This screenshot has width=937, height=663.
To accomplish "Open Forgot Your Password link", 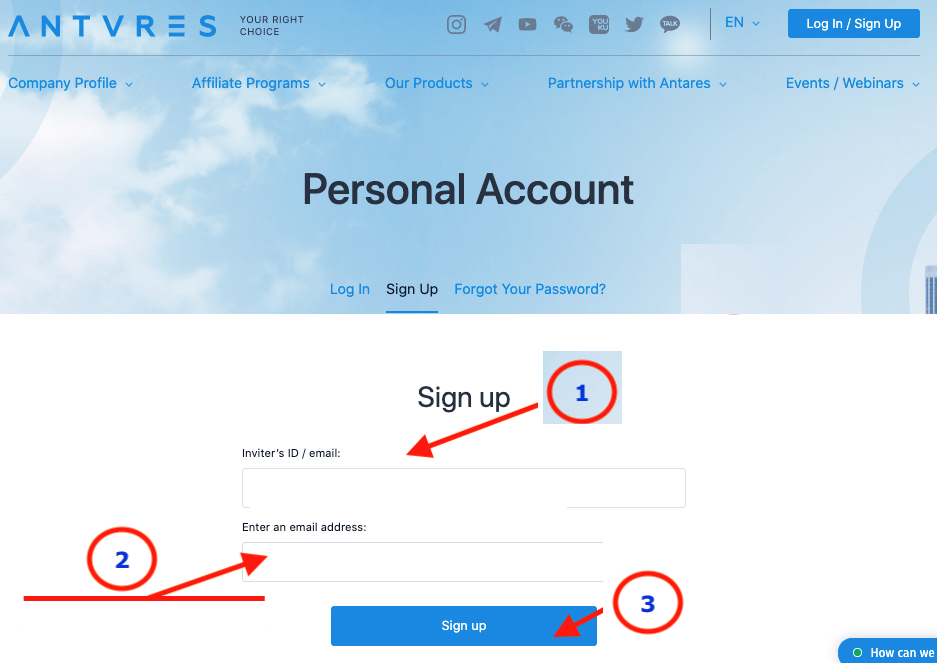I will 530,289.
